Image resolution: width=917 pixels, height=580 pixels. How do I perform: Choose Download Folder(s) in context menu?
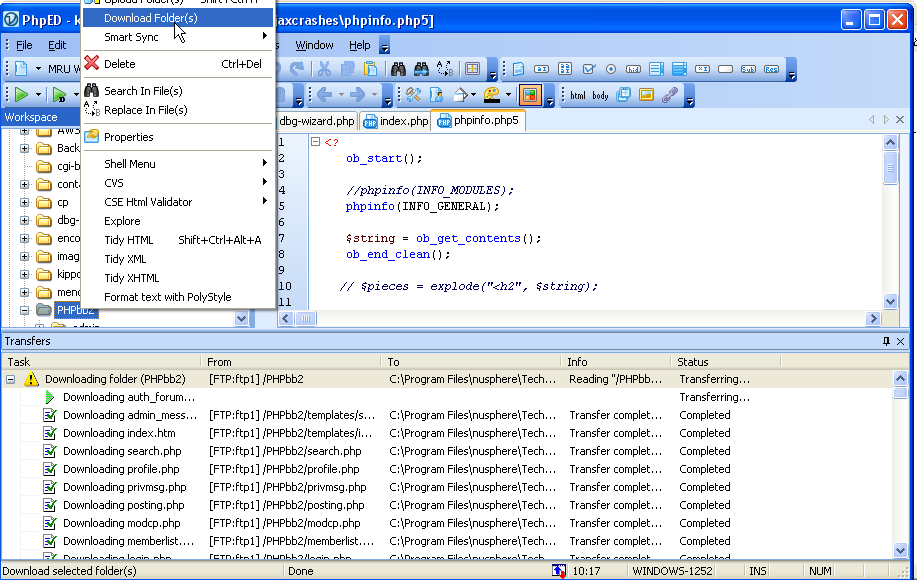178,18
